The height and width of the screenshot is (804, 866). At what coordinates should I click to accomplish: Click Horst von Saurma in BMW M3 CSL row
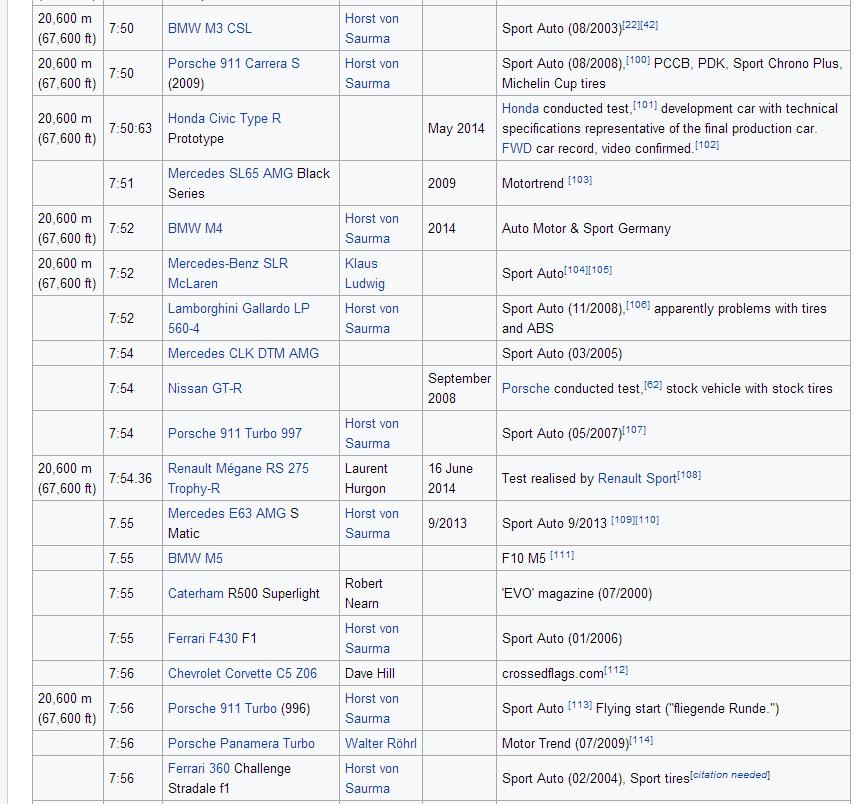point(372,28)
